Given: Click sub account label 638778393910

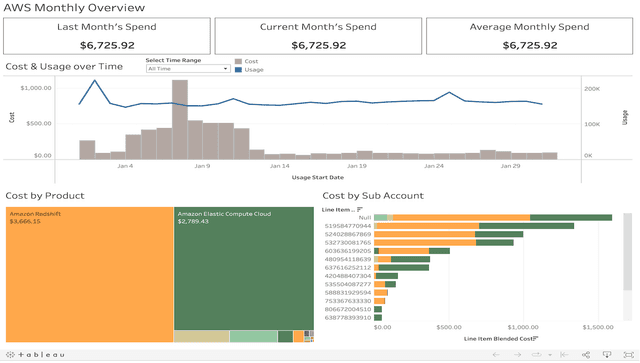Looking at the screenshot, I should pyautogui.click(x=348, y=318).
